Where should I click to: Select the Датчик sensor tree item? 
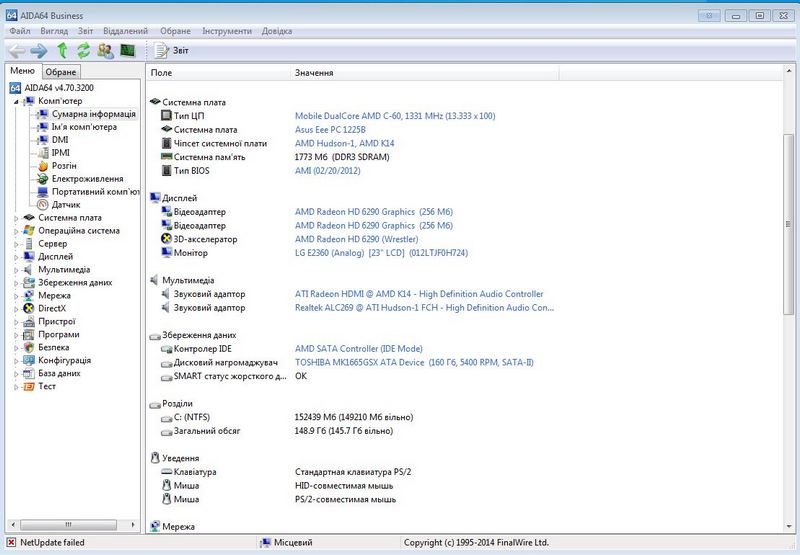[65, 204]
